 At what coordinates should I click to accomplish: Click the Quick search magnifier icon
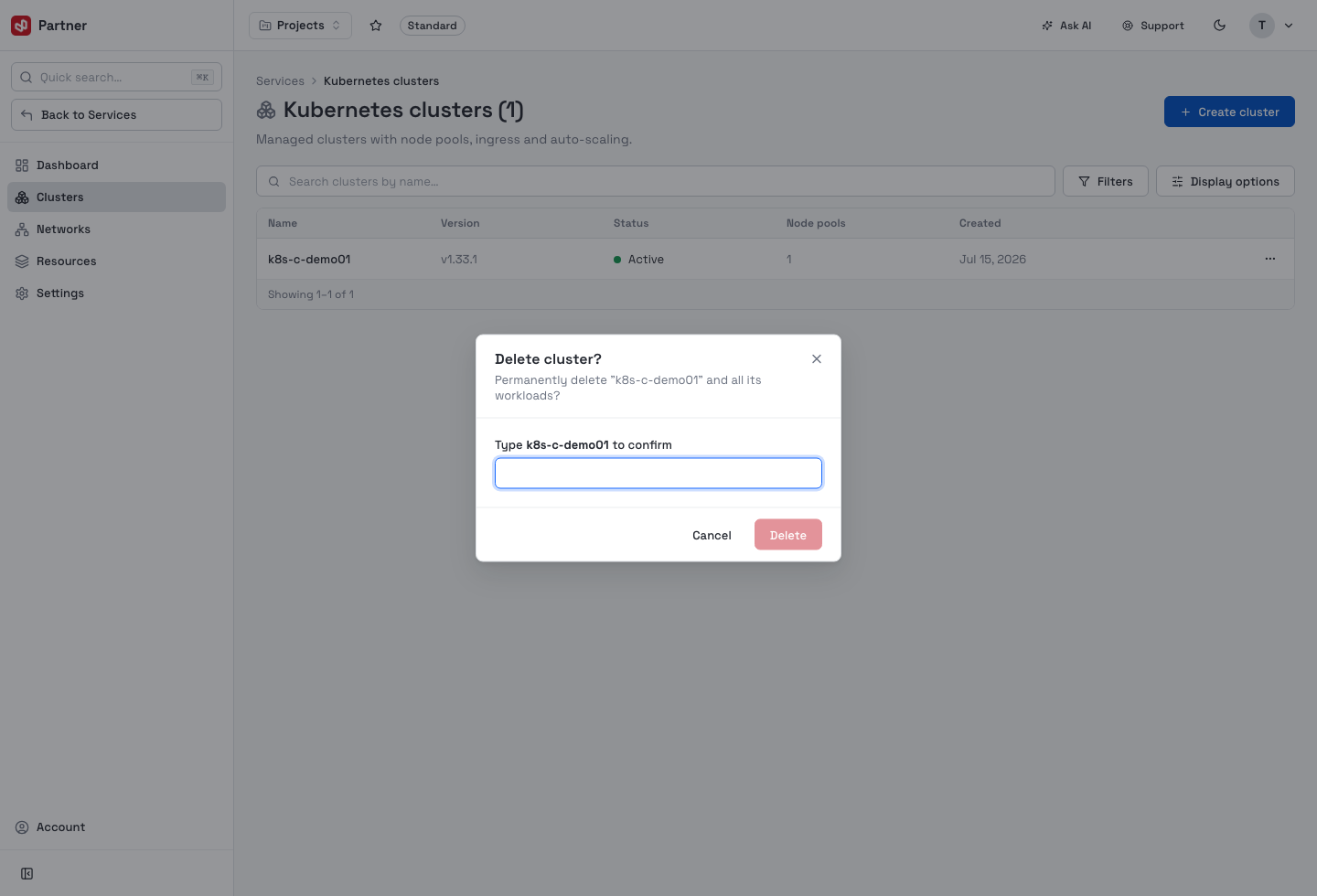point(27,78)
